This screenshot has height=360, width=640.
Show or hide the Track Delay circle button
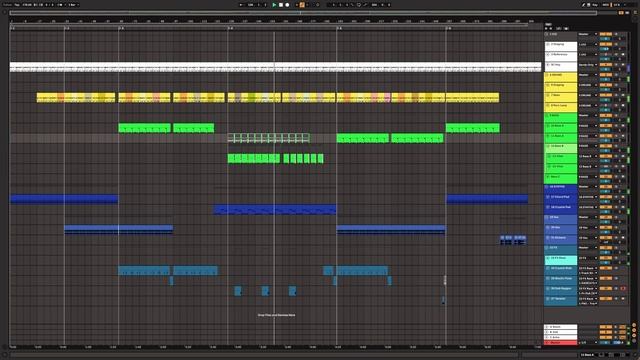pyautogui.click(x=634, y=341)
